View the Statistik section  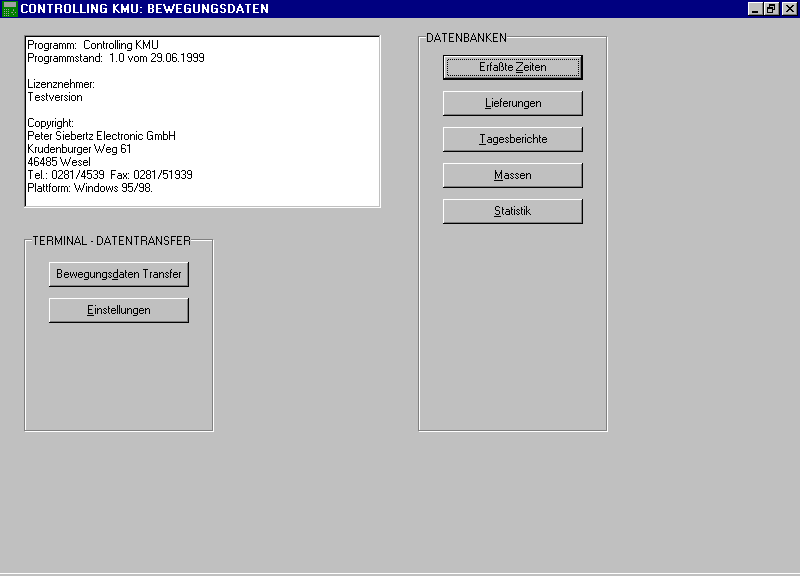click(512, 211)
